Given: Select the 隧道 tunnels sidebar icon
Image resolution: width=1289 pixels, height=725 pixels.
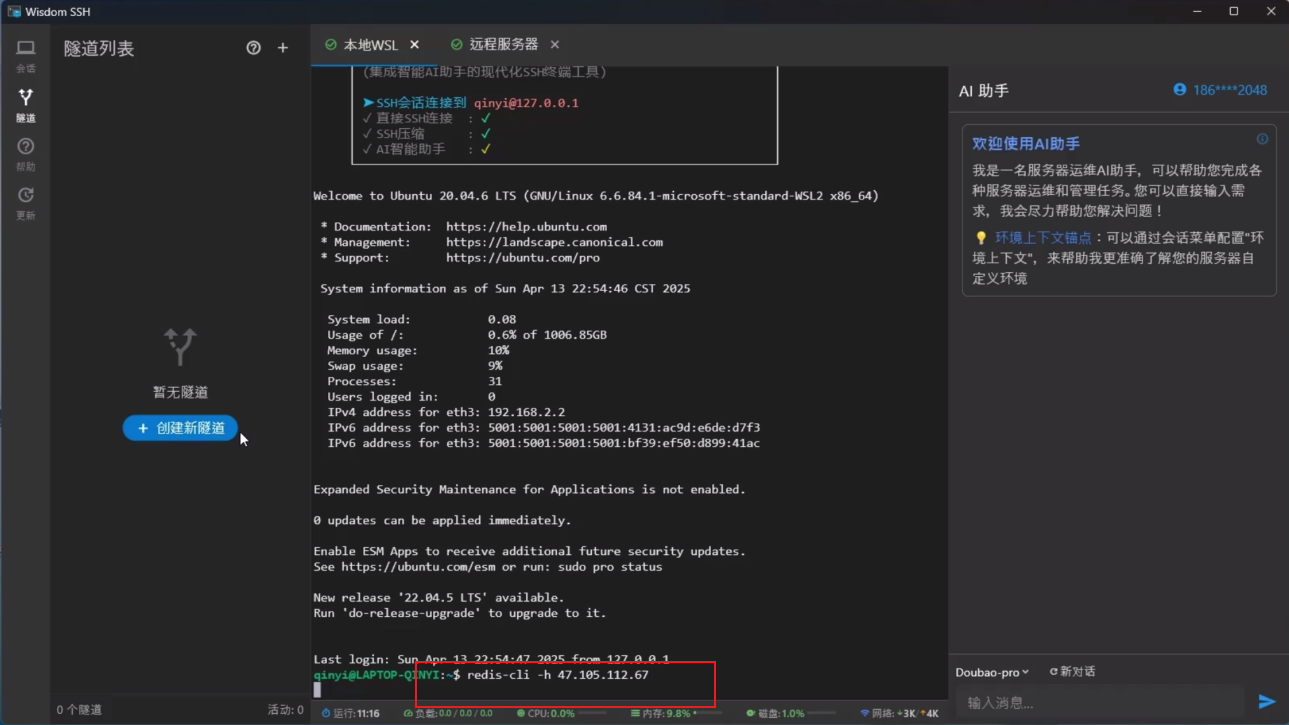Looking at the screenshot, I should (26, 97).
